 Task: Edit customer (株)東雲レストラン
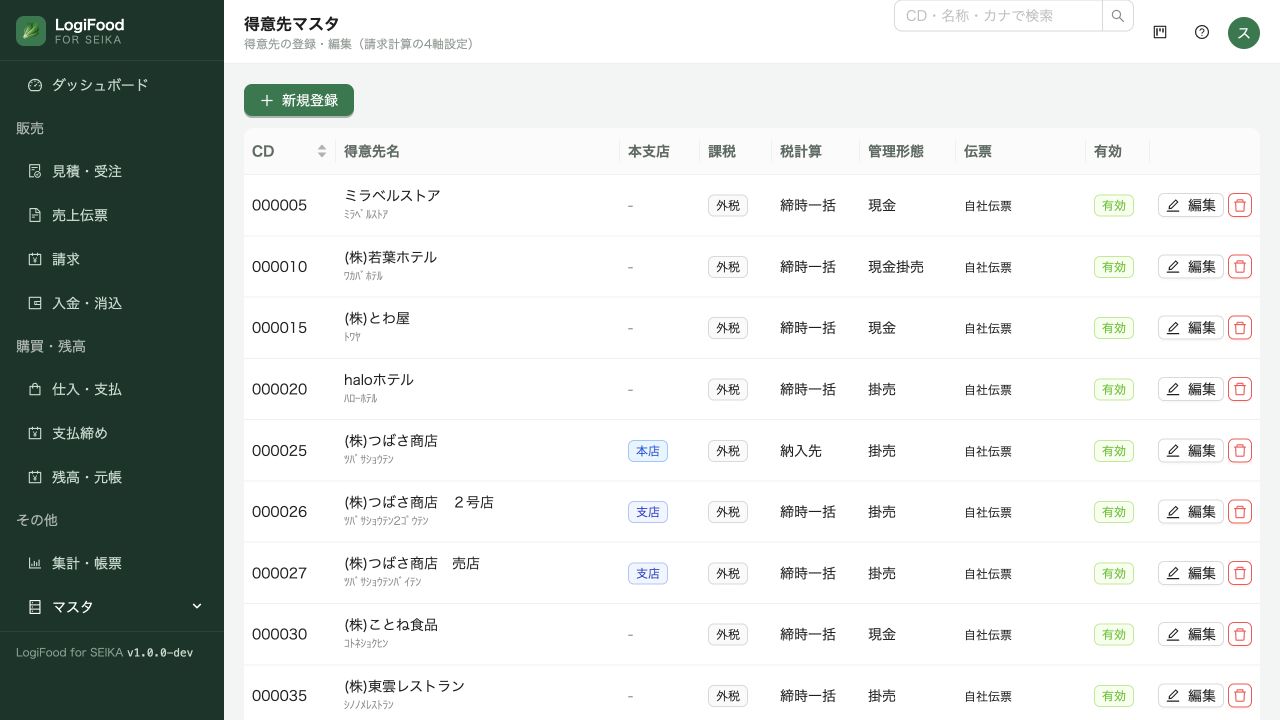[x=1191, y=695]
